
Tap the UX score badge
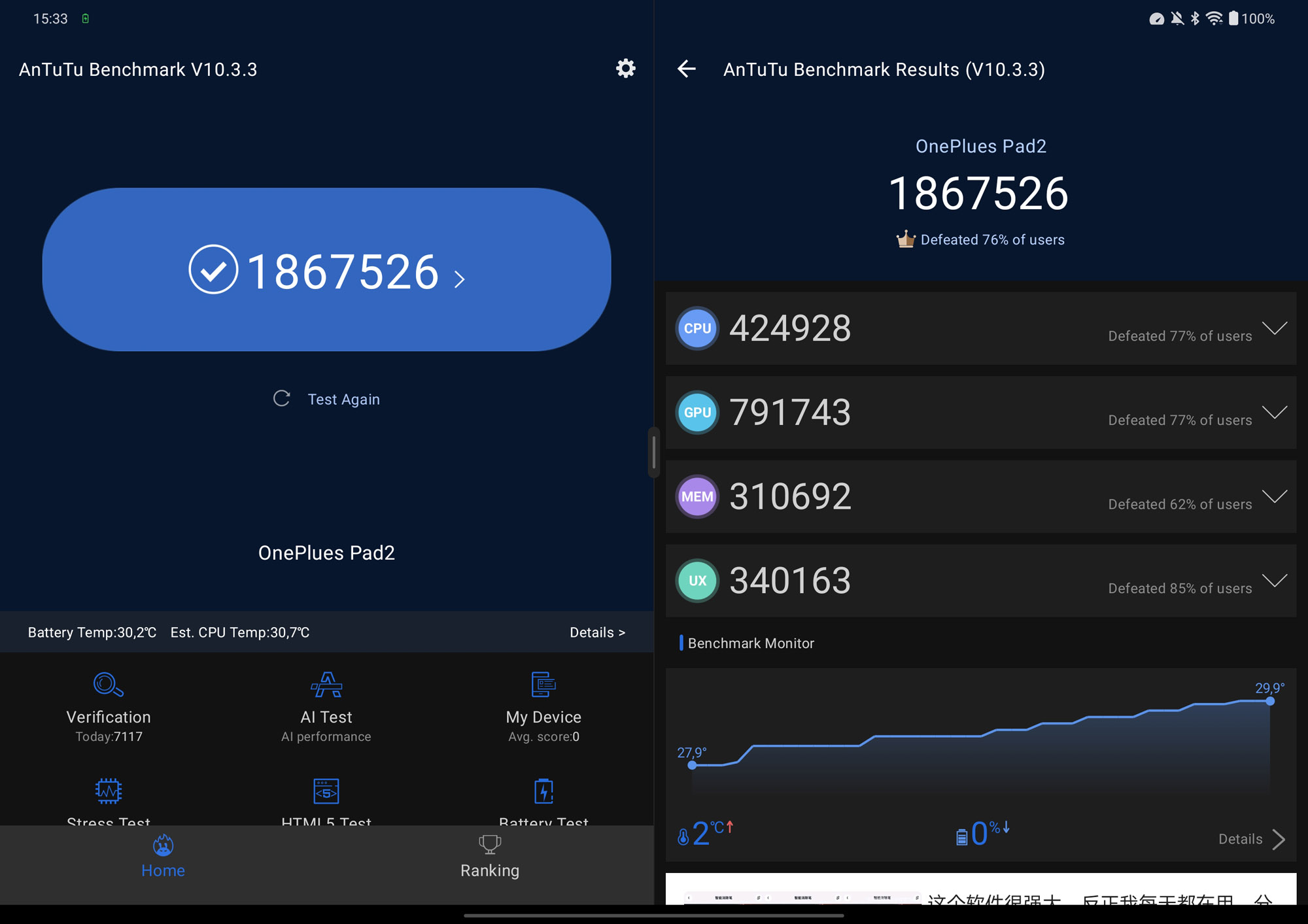pyautogui.click(x=697, y=581)
